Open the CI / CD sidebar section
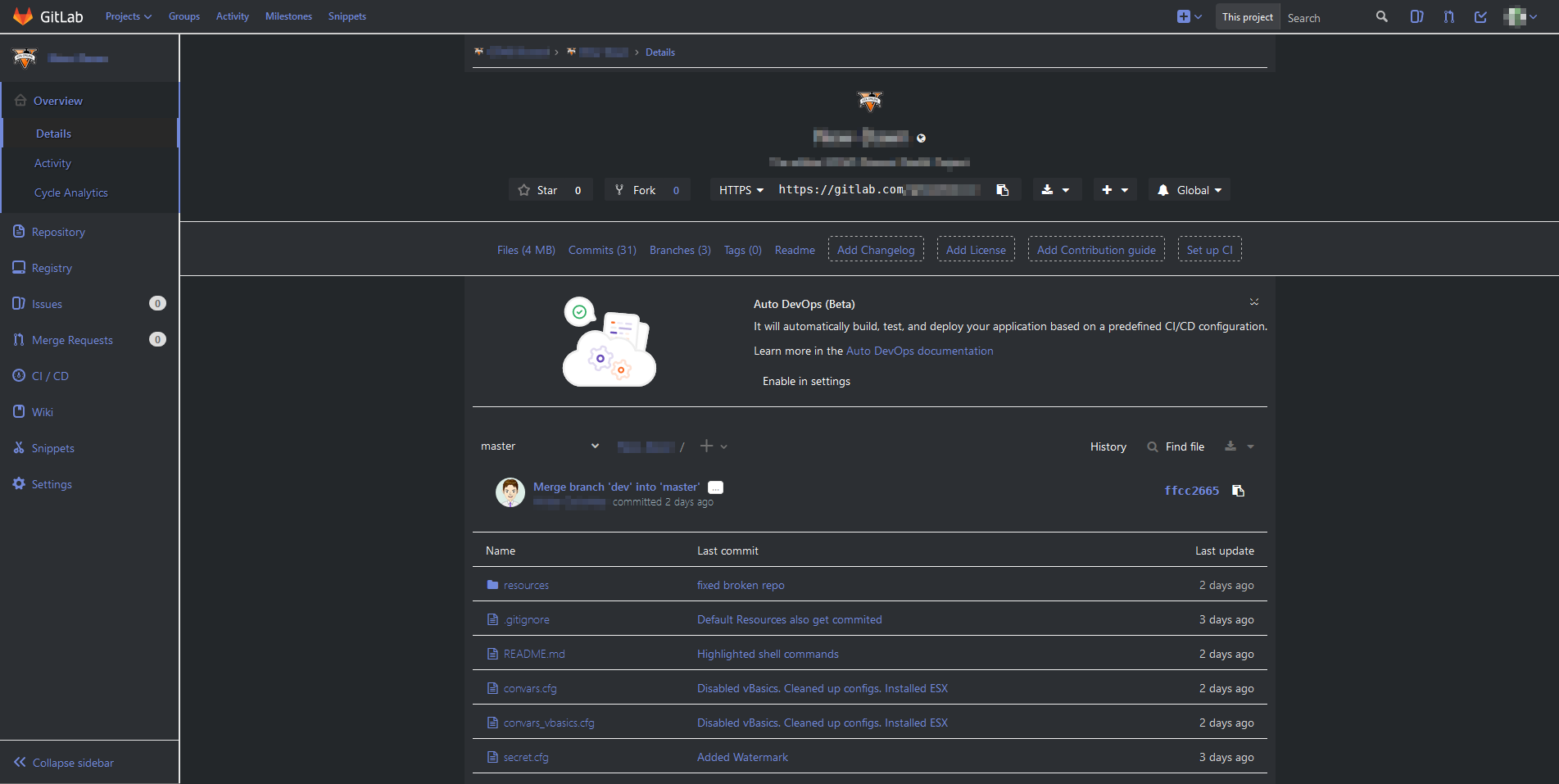Image resolution: width=1559 pixels, height=784 pixels. pyautogui.click(x=49, y=375)
